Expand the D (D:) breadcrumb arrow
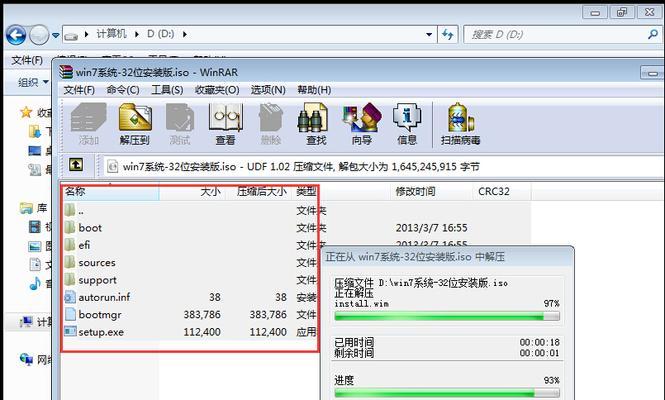Image resolution: width=665 pixels, height=400 pixels. (x=184, y=34)
